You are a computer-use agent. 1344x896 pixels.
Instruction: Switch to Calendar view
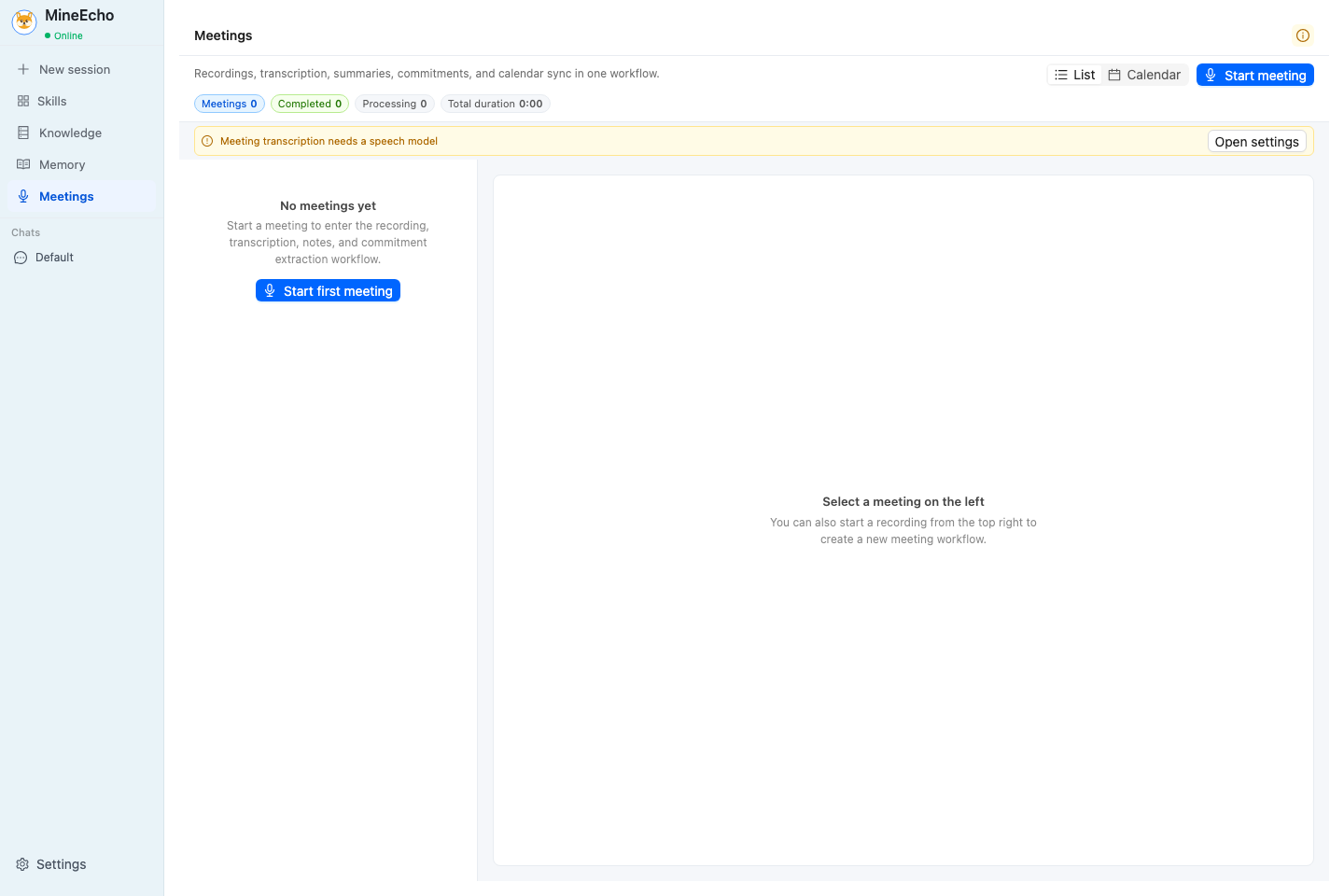1144,75
